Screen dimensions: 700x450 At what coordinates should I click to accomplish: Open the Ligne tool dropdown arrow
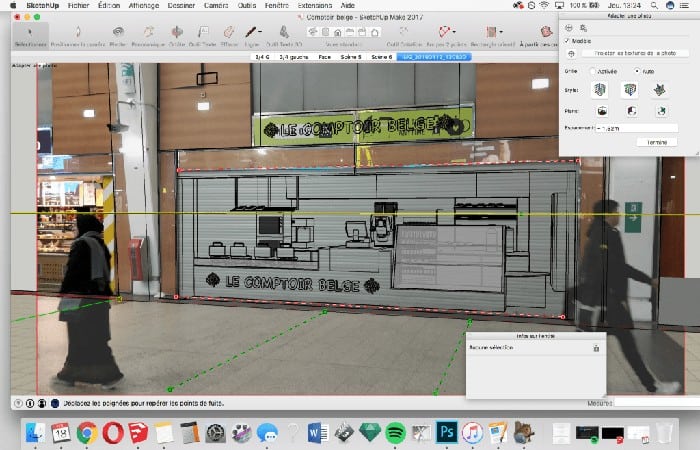(260, 32)
